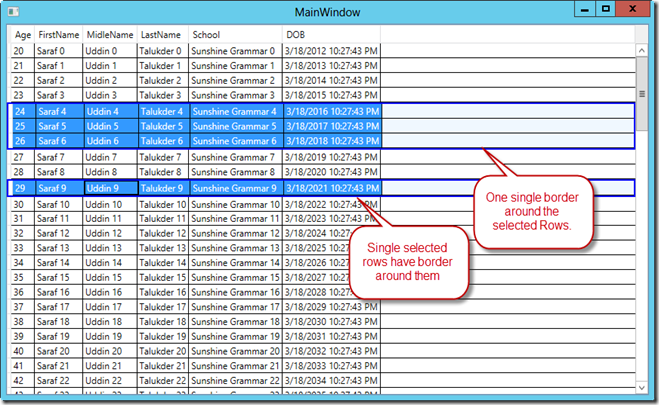
Task: Select the cell 'Talukder 12'
Action: [163, 233]
